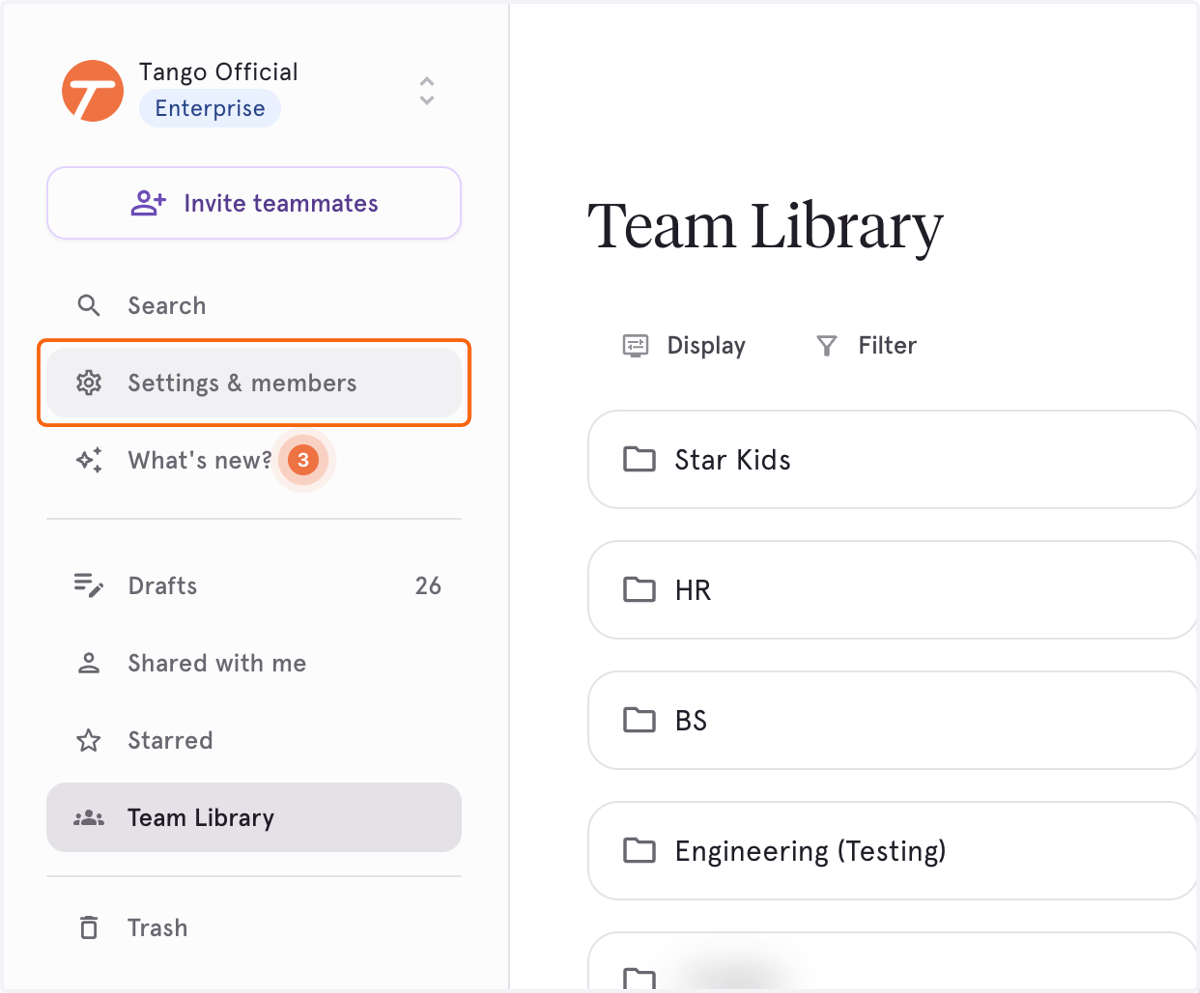Click the folder icon next to BS

pyautogui.click(x=639, y=720)
